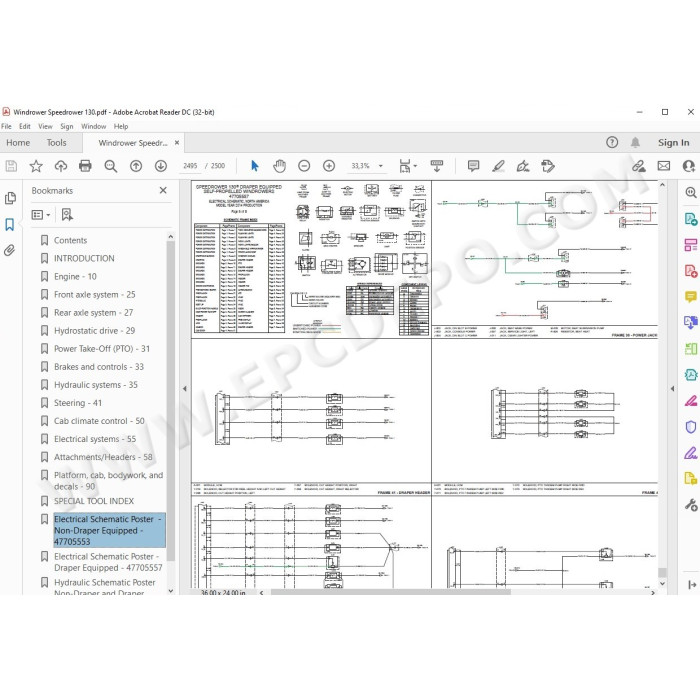Open notifications bell
Image resolution: width=700 pixels, height=700 pixels.
pyautogui.click(x=635, y=142)
